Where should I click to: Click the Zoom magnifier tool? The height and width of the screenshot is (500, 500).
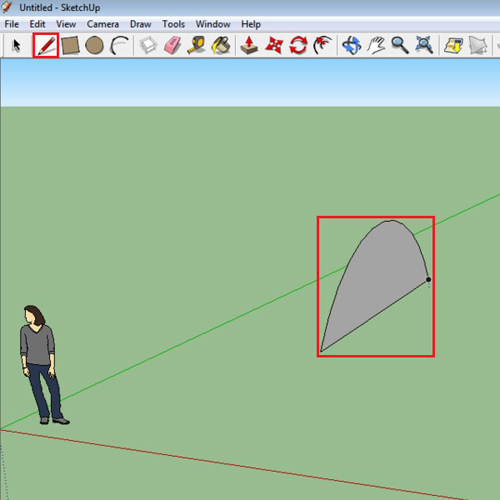[400, 45]
